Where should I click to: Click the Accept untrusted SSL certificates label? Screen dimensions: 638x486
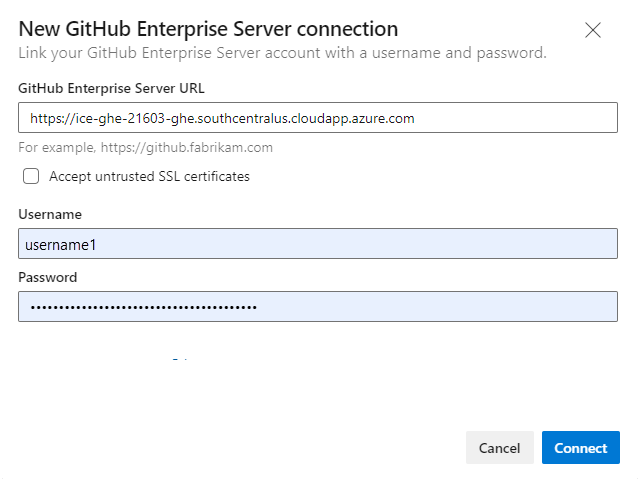[x=149, y=177]
